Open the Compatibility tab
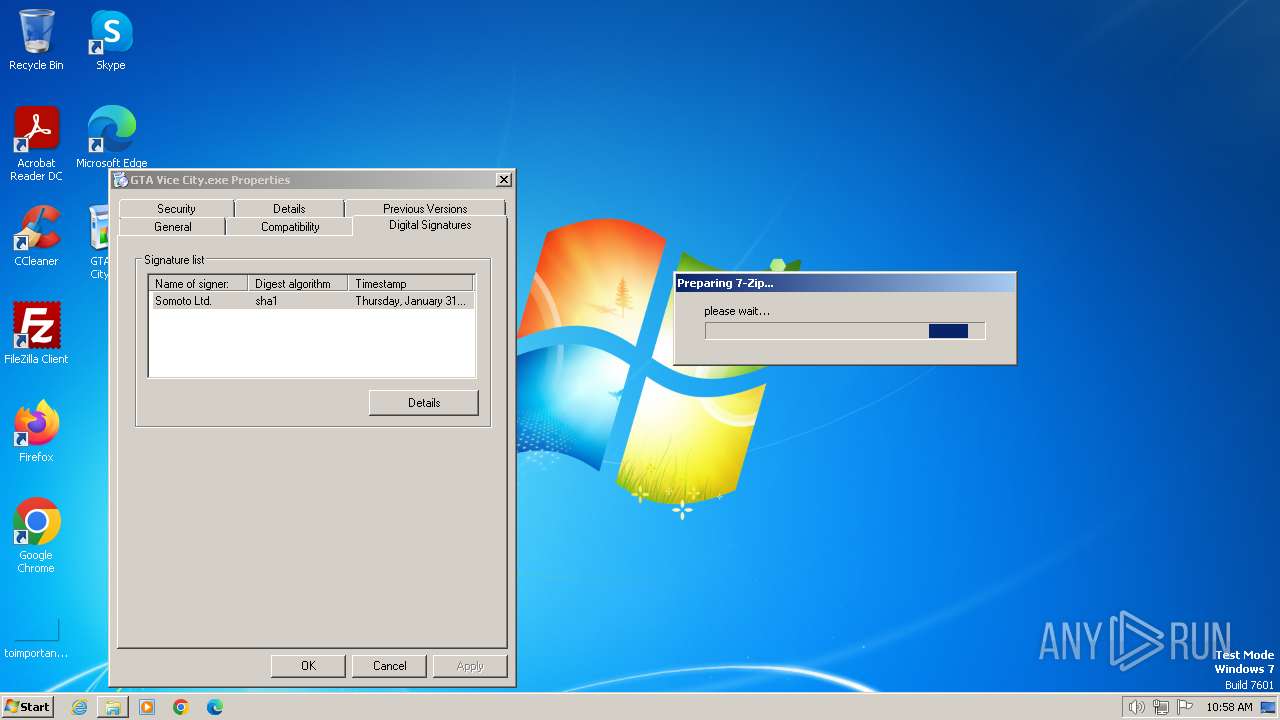Screen dimensions: 1280x720 coord(290,226)
